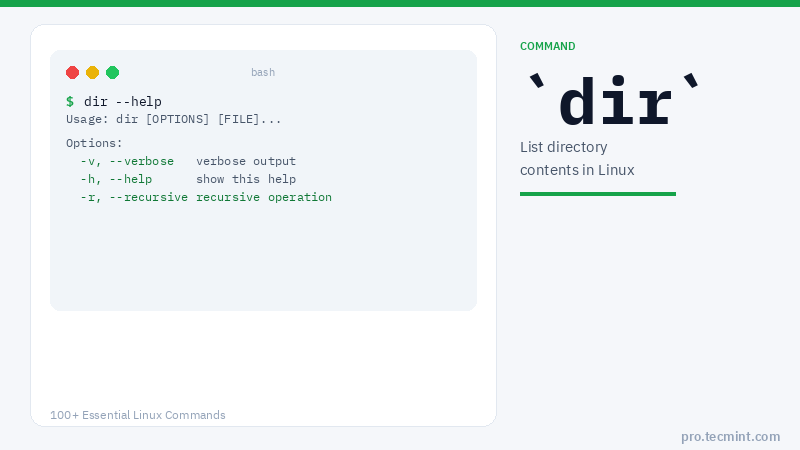Click the bash title in terminal header
Image resolution: width=800 pixels, height=450 pixels.
263,72
